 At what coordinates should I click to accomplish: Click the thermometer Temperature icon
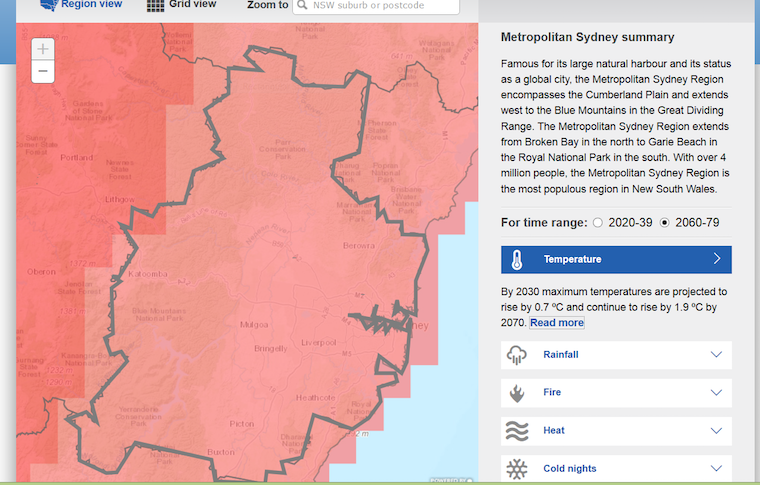click(516, 260)
